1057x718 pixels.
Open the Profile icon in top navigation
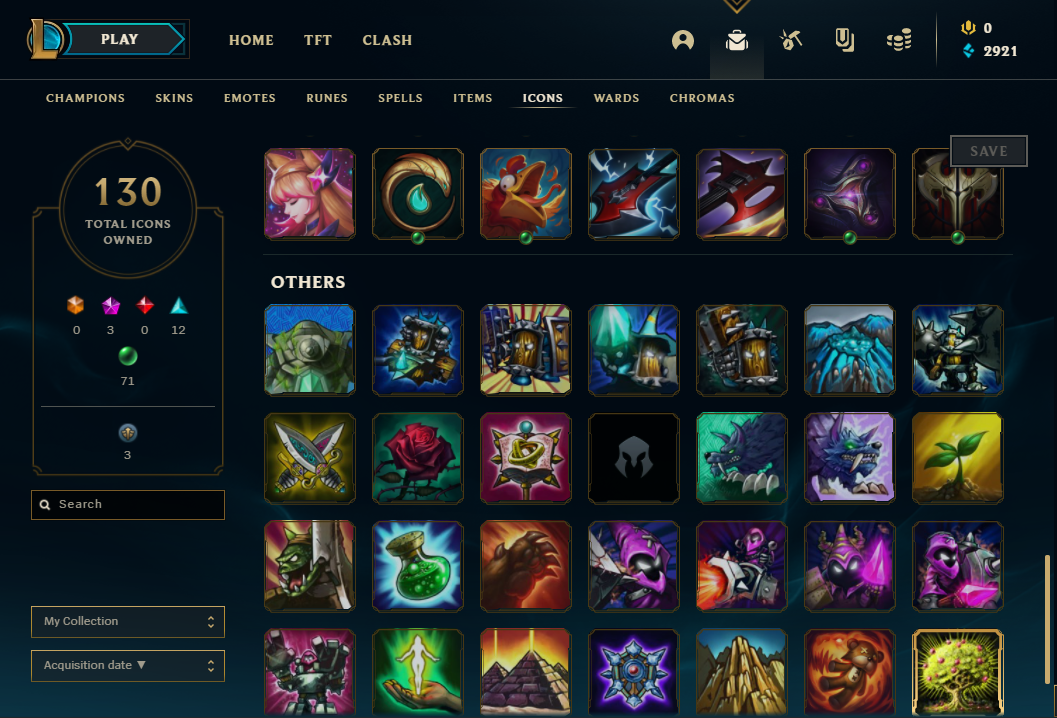click(x=683, y=40)
